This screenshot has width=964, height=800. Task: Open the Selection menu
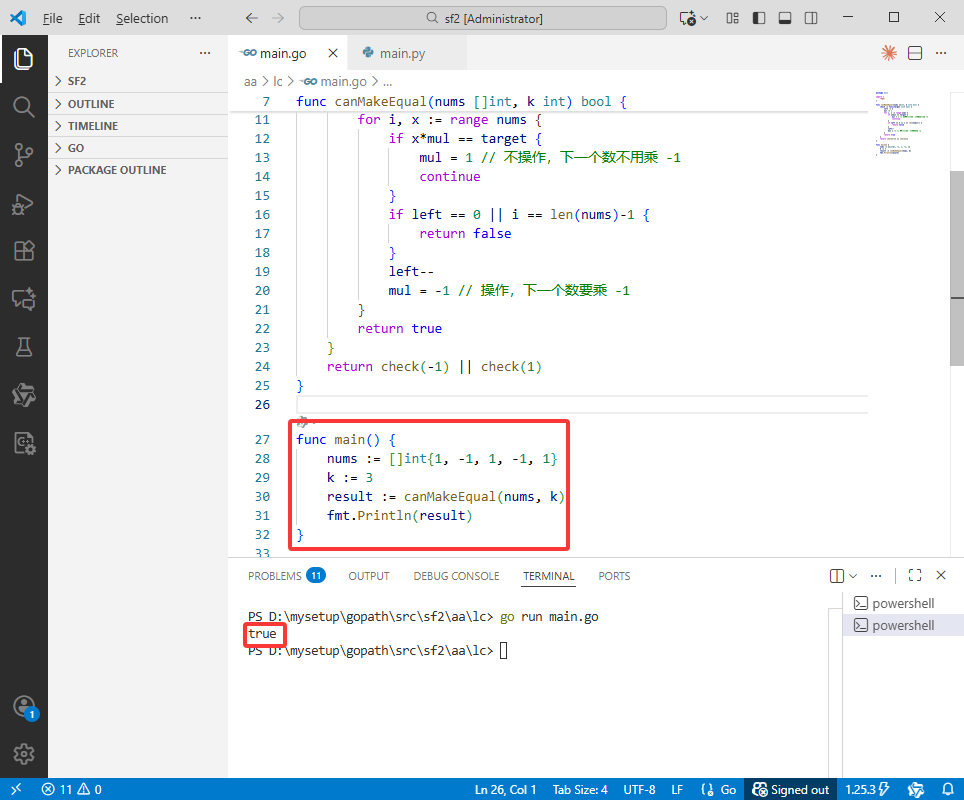(x=142, y=18)
